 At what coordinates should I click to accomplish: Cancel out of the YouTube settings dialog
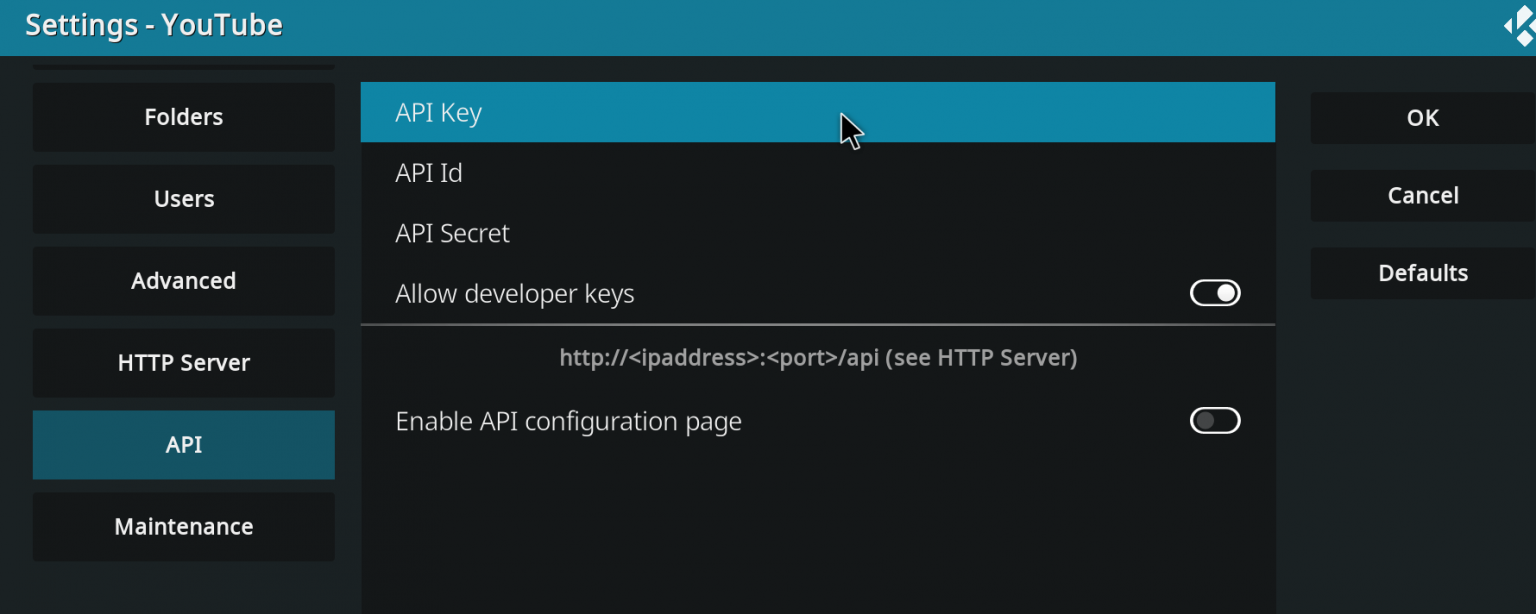point(1421,195)
